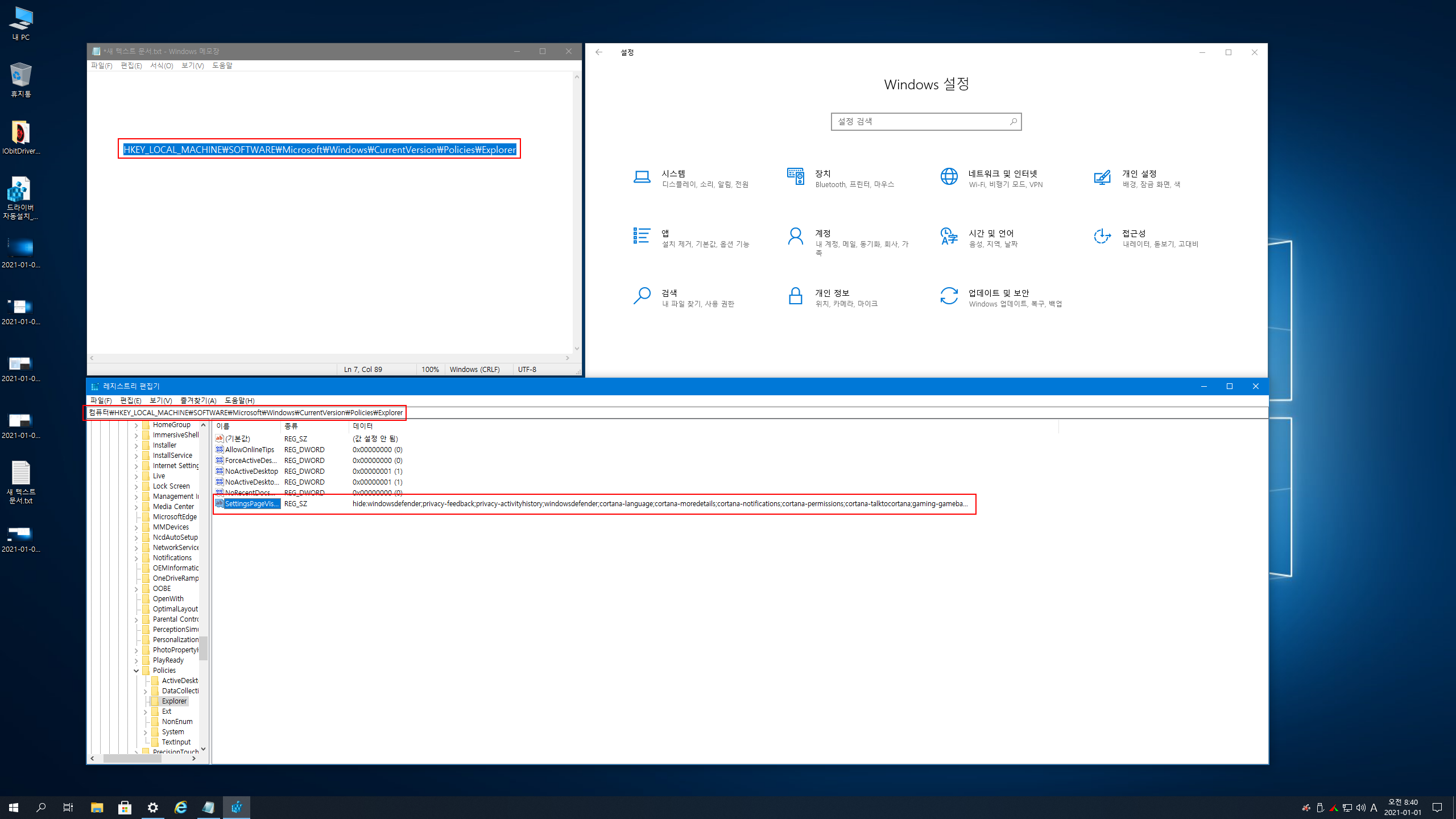The width and height of the screenshot is (1456, 819).
Task: Select the NoActiveDesktop registry value
Action: (x=251, y=471)
